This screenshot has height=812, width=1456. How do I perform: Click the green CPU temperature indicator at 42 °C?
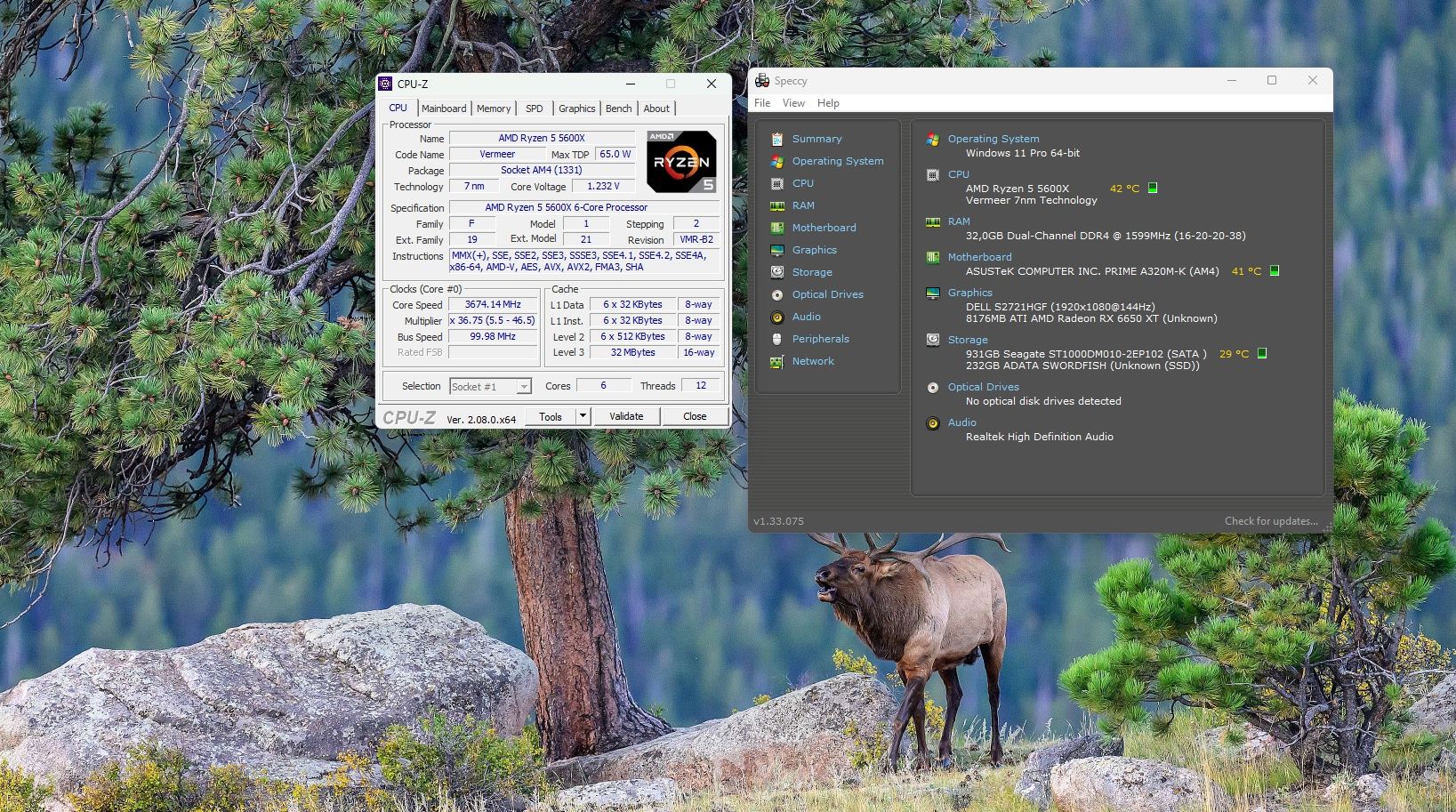(1153, 188)
